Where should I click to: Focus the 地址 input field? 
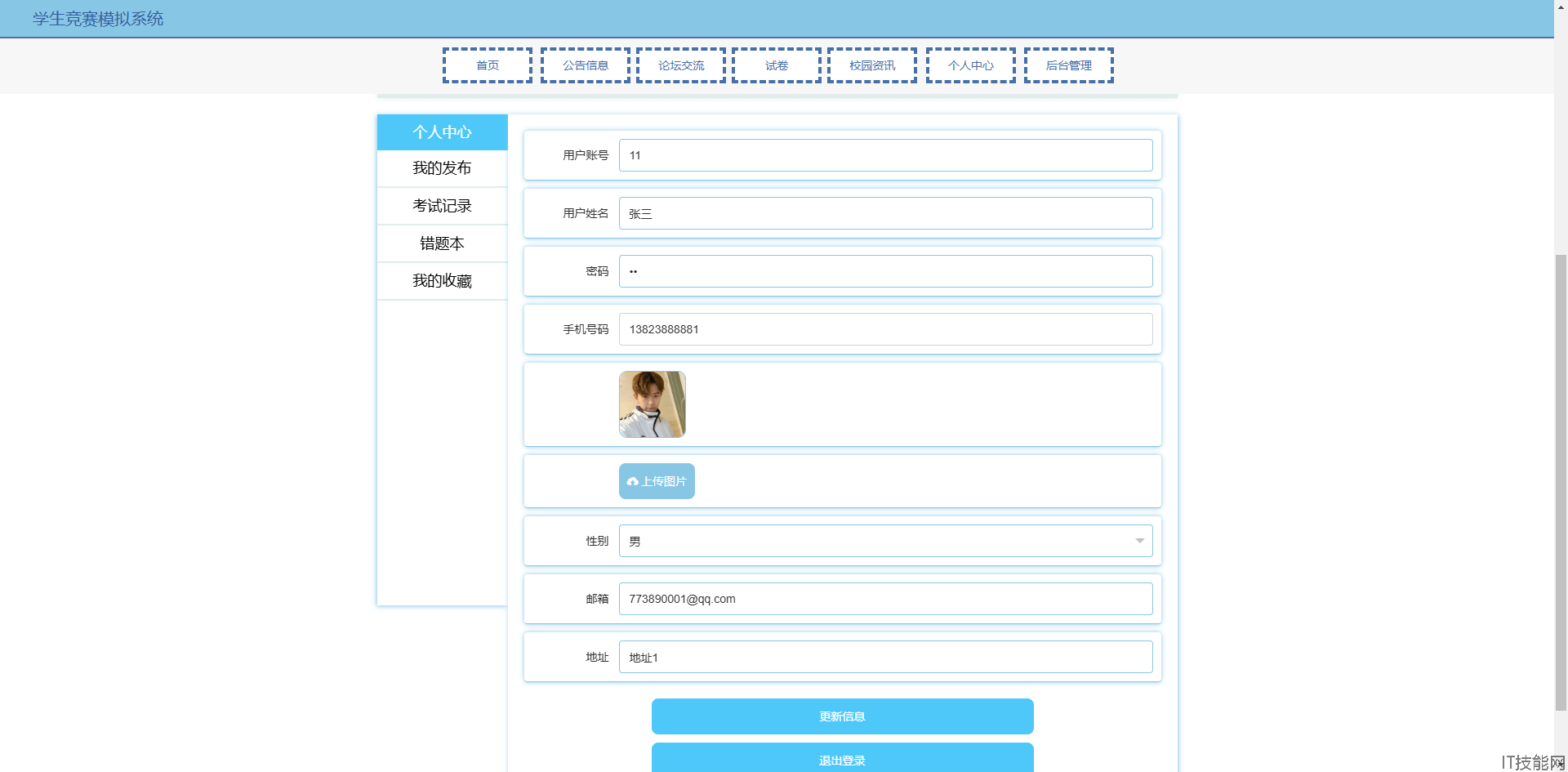pyautogui.click(x=885, y=657)
